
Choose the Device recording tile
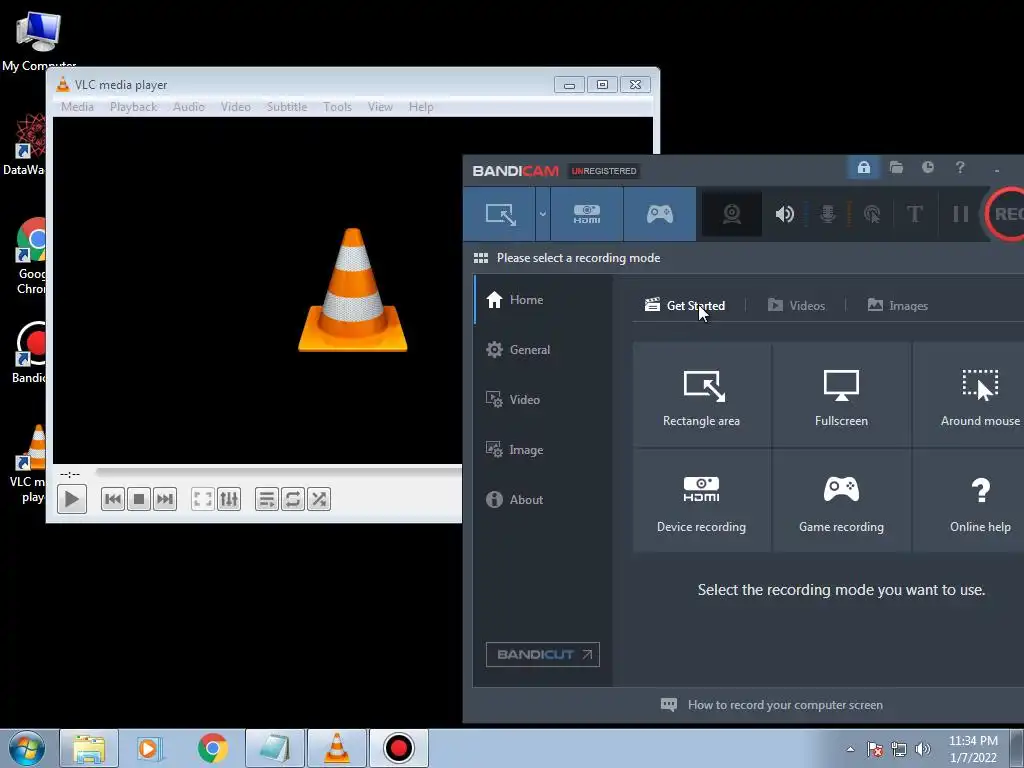[701, 501]
